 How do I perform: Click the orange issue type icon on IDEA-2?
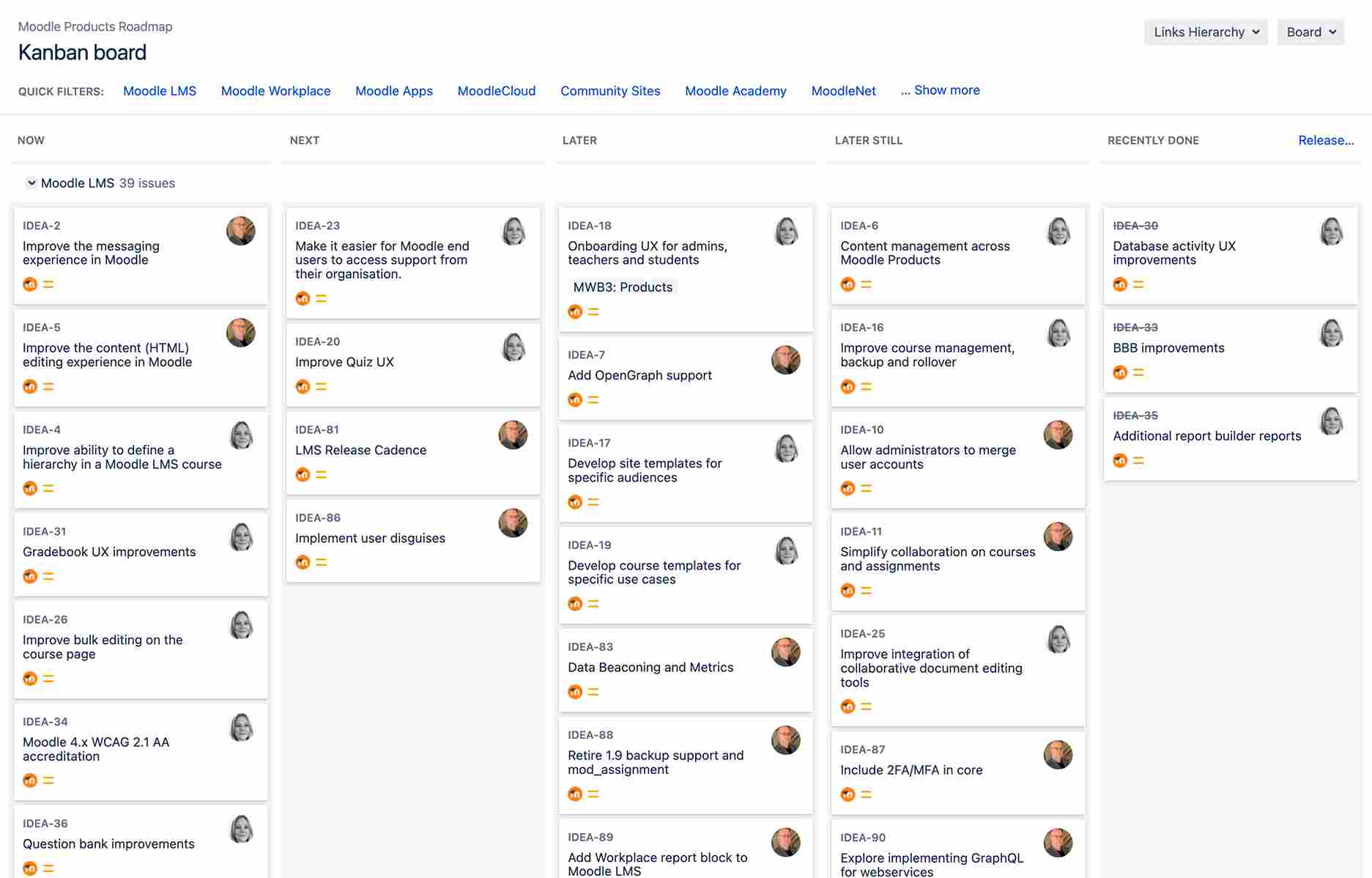click(x=30, y=284)
